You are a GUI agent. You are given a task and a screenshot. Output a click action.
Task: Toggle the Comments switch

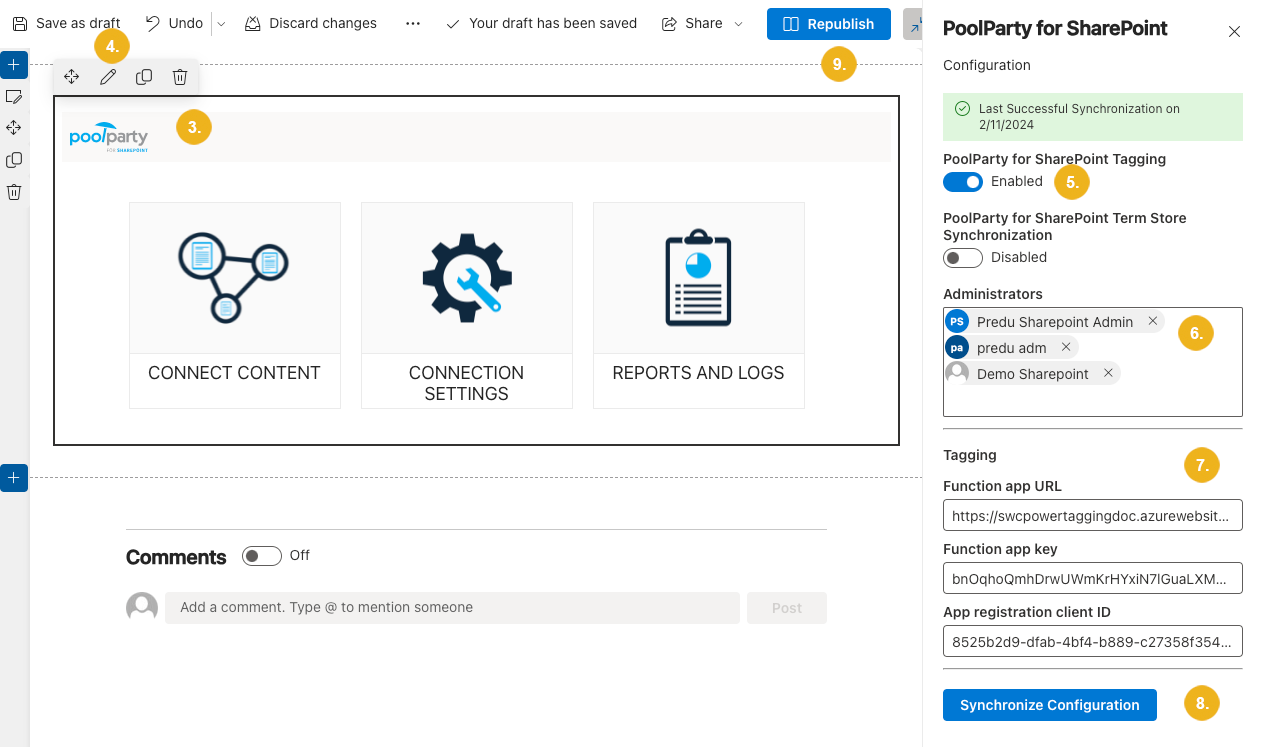(262, 556)
